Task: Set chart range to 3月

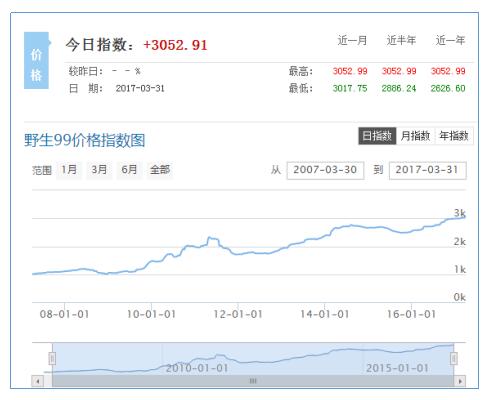Action: [x=99, y=170]
